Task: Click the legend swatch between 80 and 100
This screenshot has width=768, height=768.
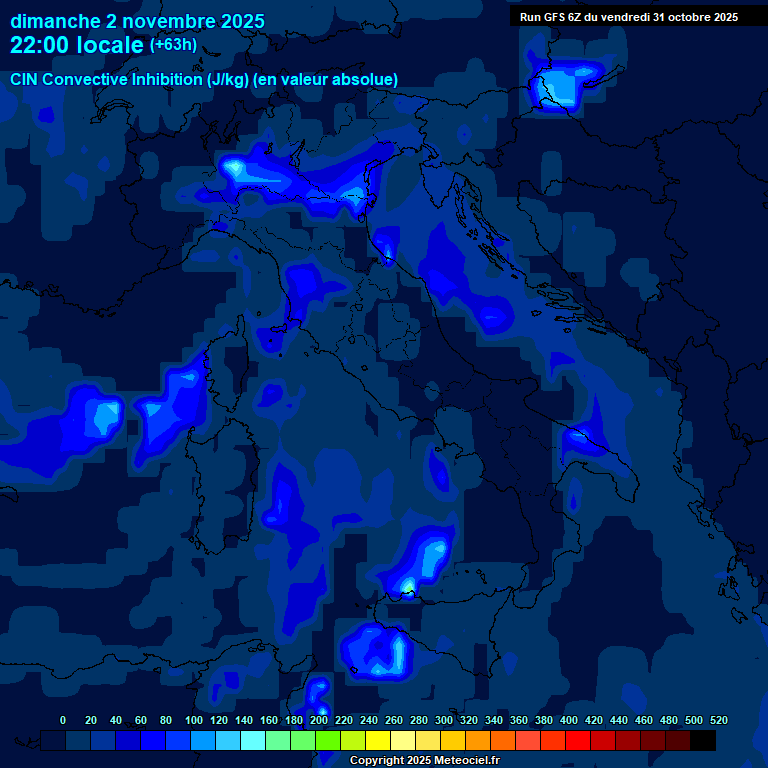Action: tap(178, 741)
